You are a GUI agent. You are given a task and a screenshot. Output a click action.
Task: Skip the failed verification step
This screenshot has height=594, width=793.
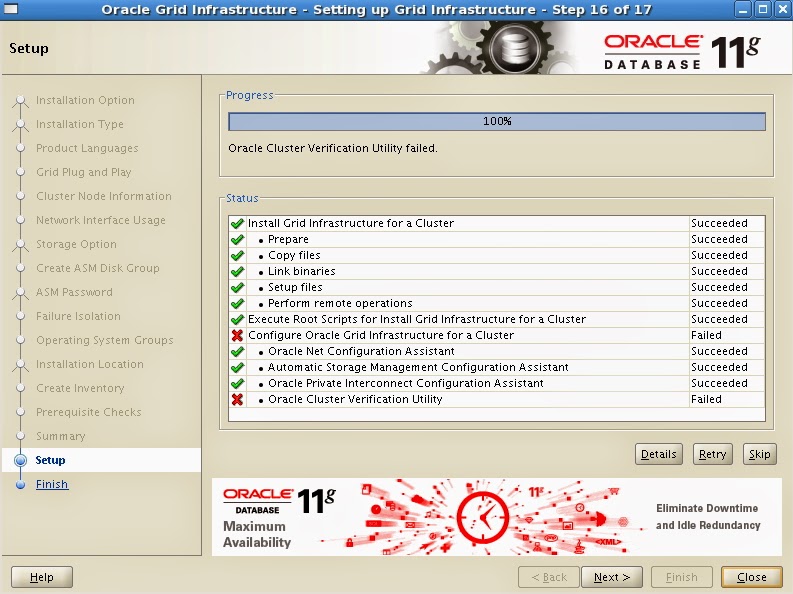760,454
